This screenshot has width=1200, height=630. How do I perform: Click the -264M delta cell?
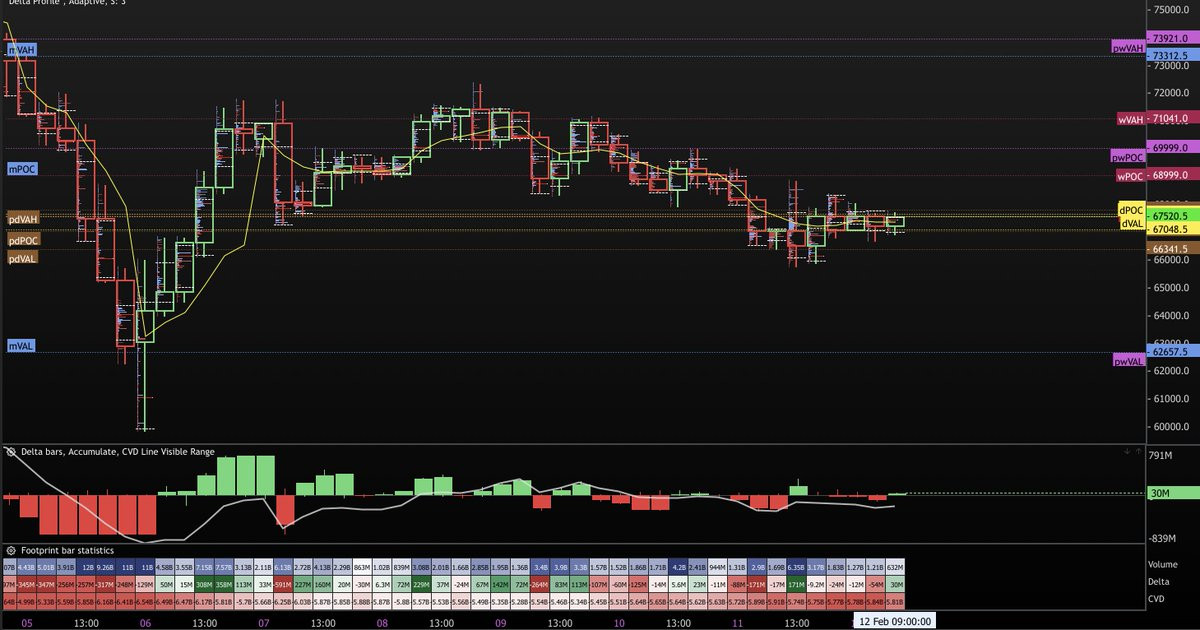coord(539,584)
